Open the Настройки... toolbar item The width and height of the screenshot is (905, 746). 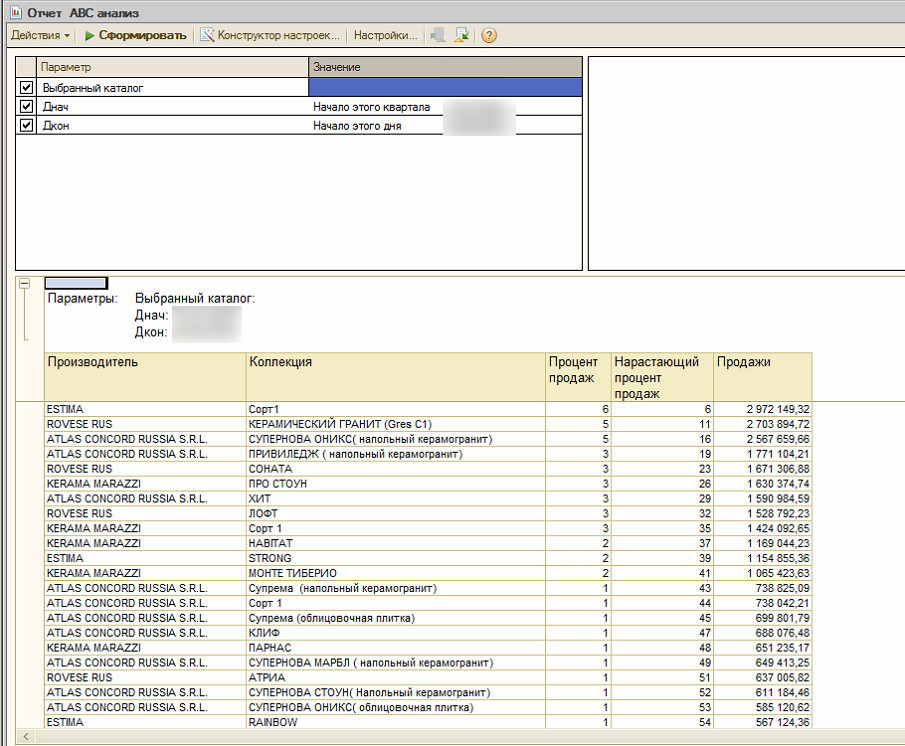point(385,35)
